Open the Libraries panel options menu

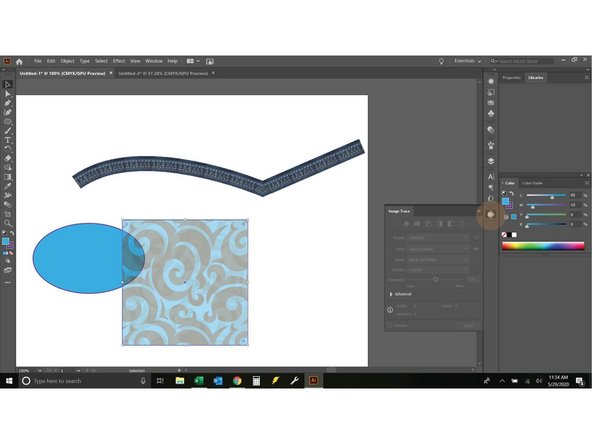coord(586,77)
